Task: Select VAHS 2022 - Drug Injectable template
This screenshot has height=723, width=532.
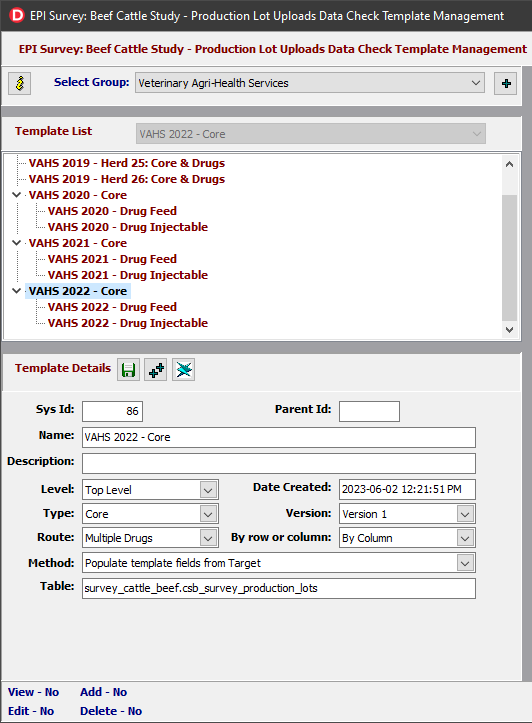Action: point(128,323)
